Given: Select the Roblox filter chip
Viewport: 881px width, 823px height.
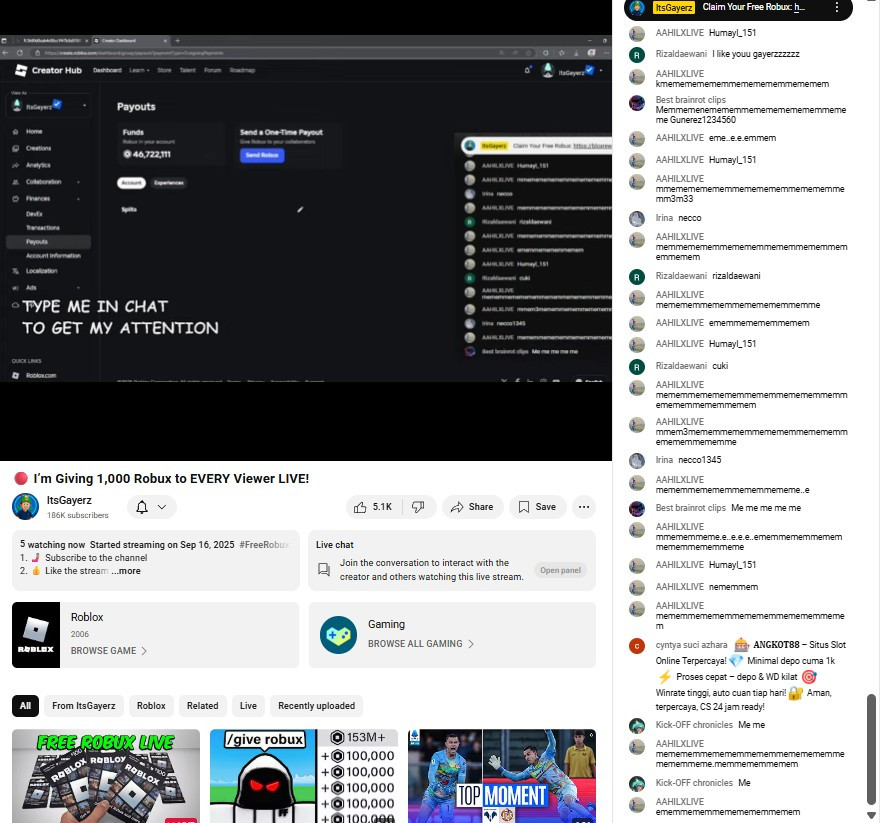Looking at the screenshot, I should (x=151, y=706).
